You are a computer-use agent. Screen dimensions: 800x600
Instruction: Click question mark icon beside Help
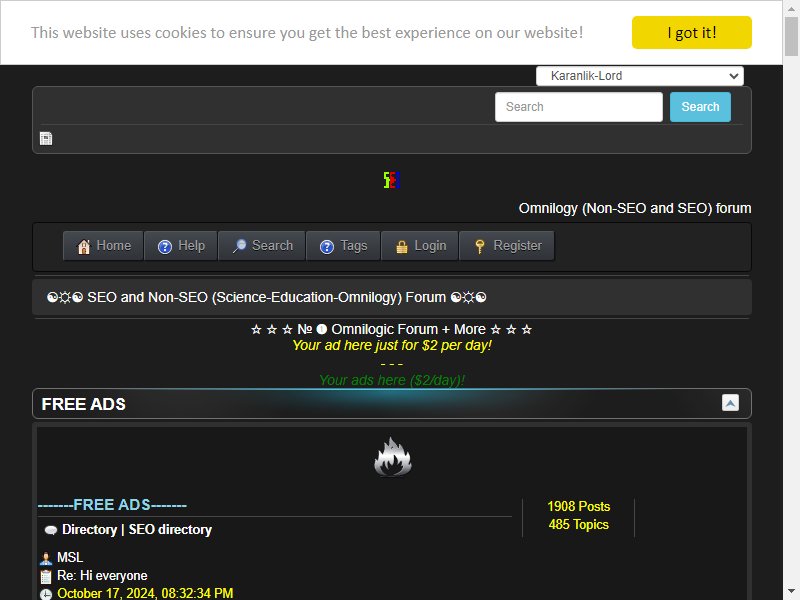(x=165, y=247)
